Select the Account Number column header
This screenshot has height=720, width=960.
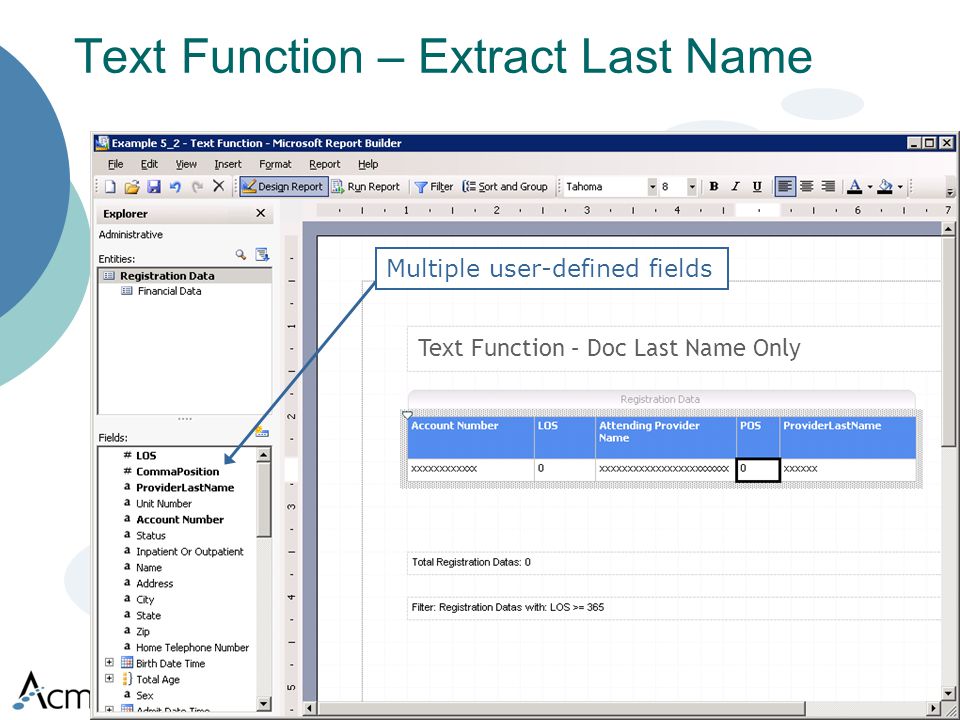click(x=471, y=437)
